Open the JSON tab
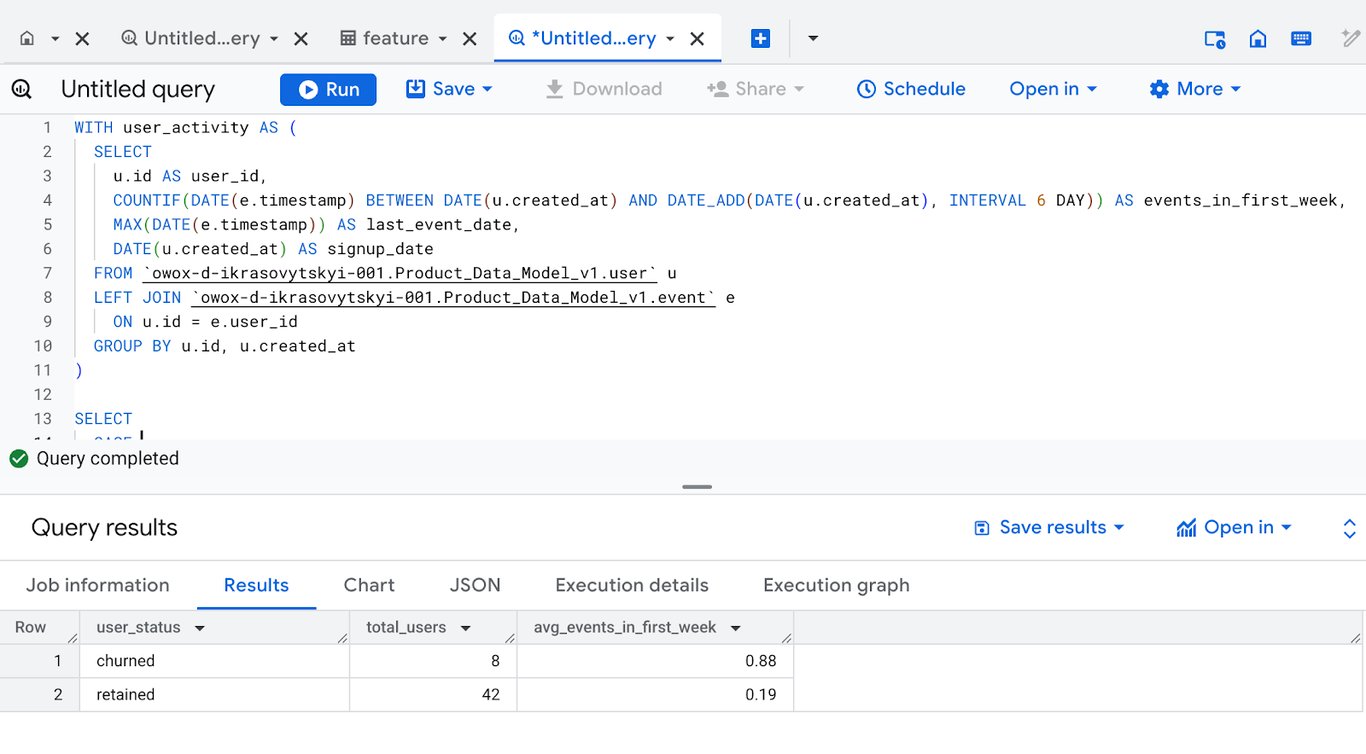This screenshot has height=754, width=1366. click(475, 586)
